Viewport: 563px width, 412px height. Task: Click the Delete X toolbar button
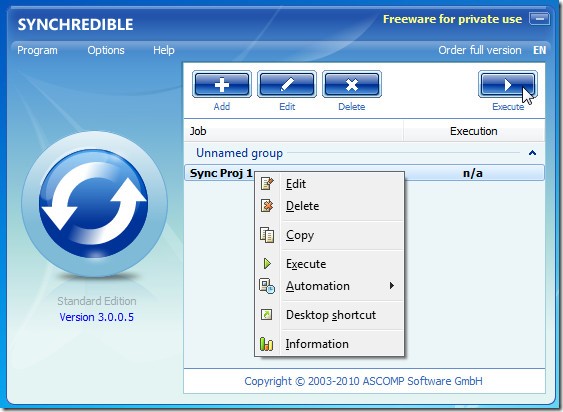pos(352,84)
